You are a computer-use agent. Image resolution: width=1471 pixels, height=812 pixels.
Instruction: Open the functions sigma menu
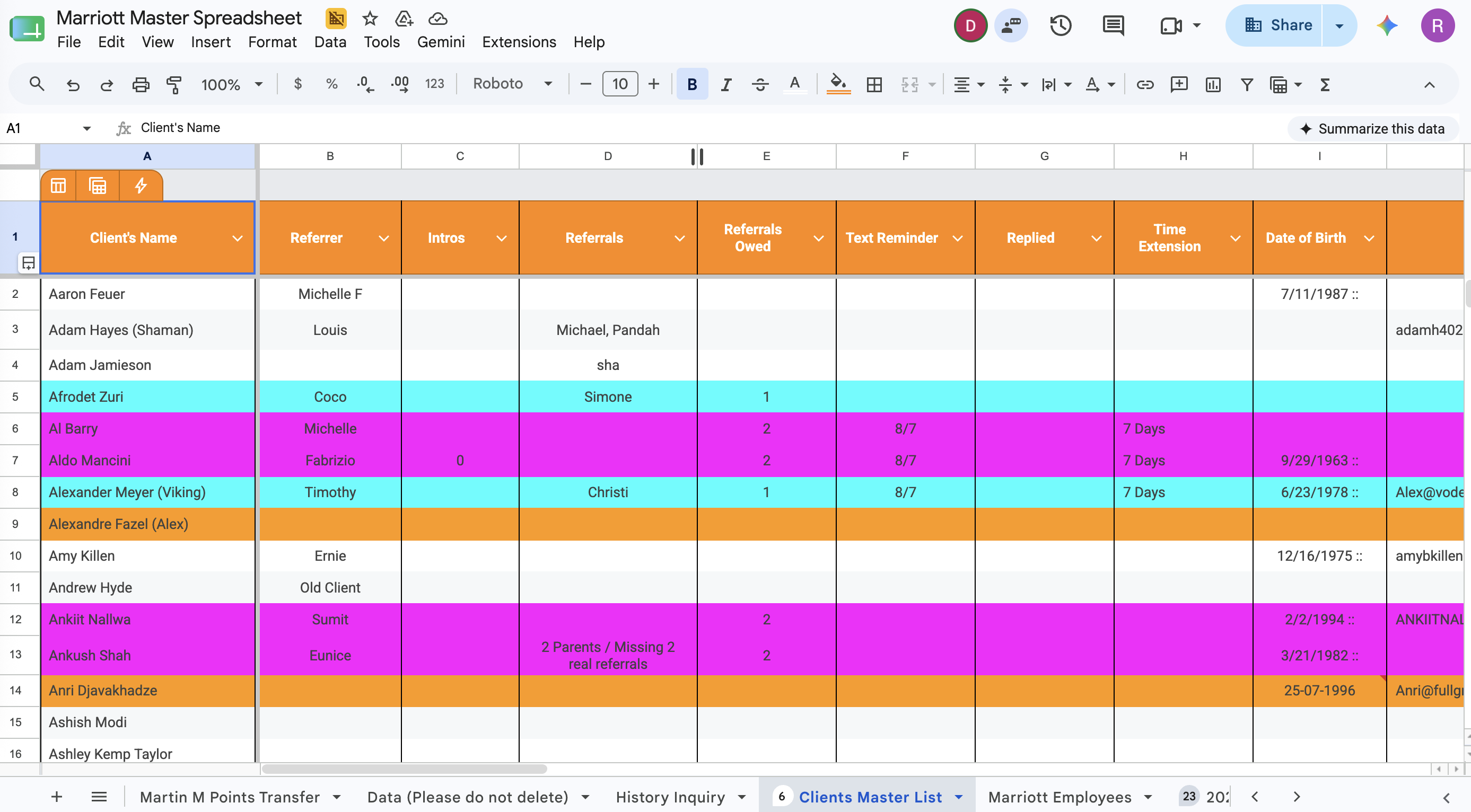(1325, 84)
